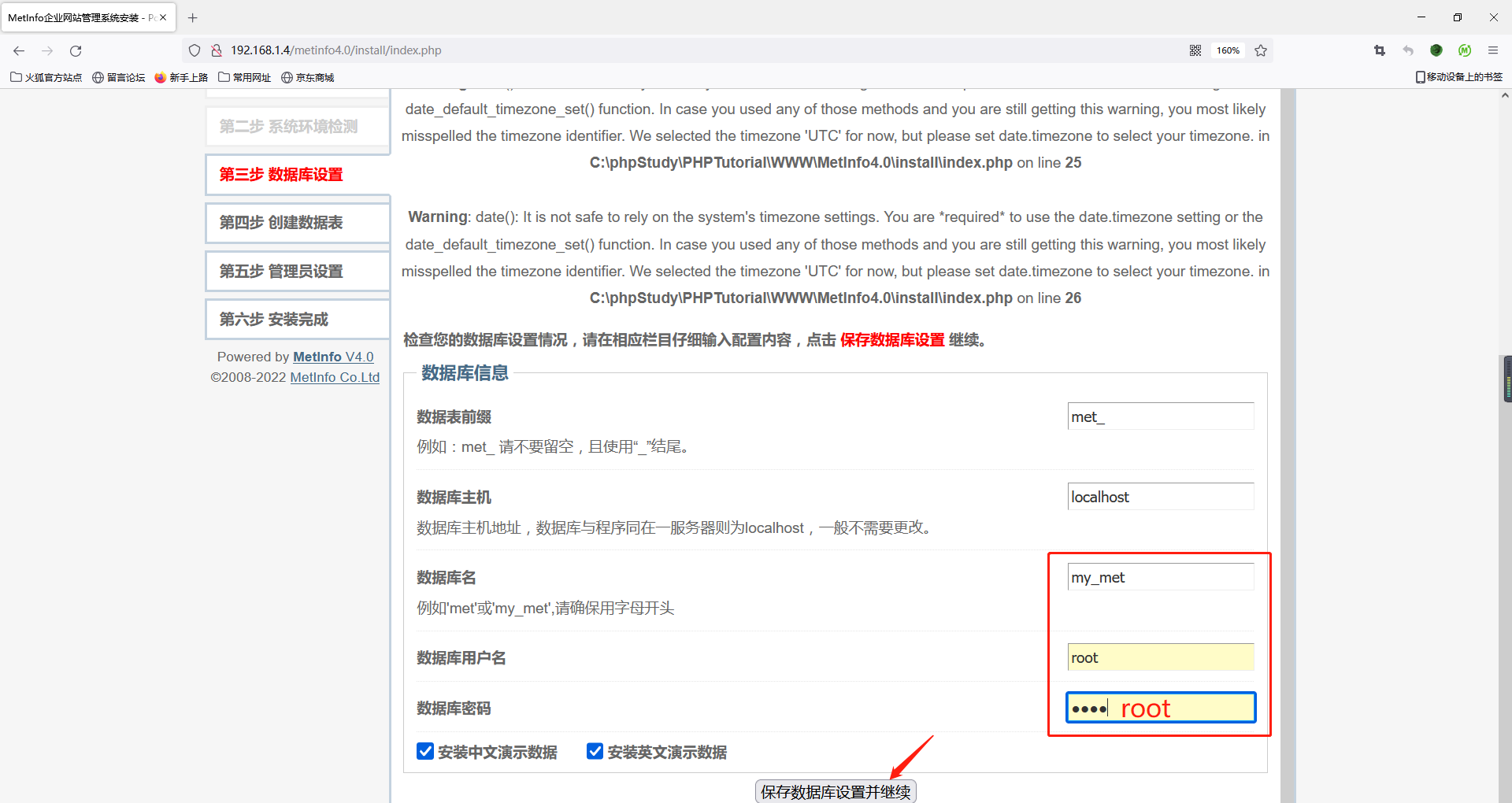Open the new tab plus button
The image size is (1512, 803).
[x=192, y=17]
